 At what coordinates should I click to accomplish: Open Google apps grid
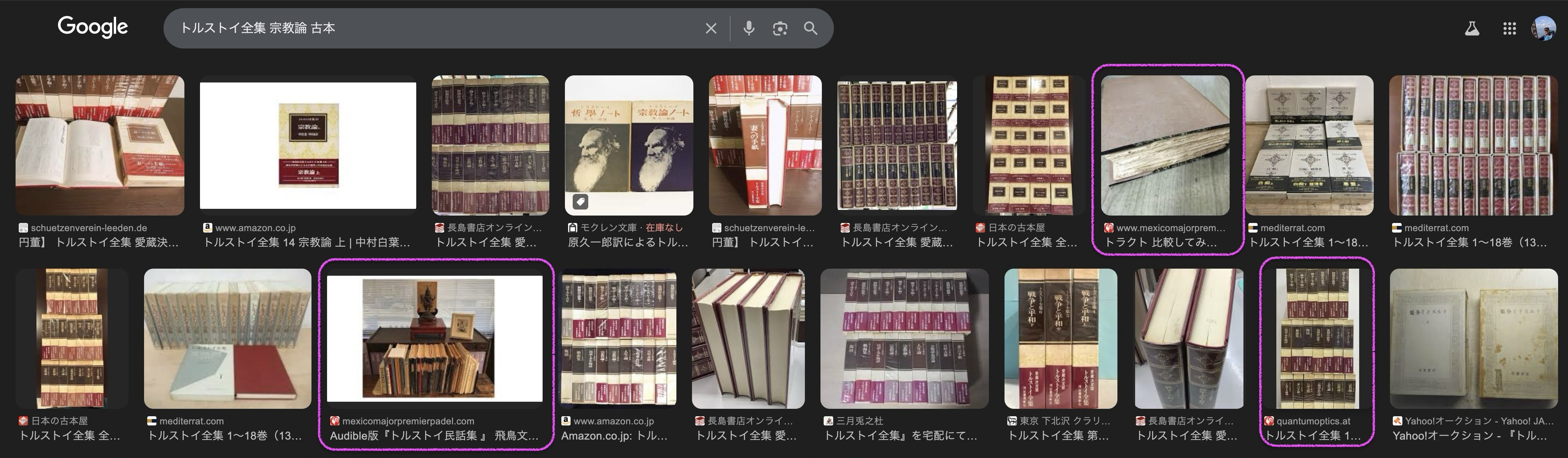[1509, 28]
